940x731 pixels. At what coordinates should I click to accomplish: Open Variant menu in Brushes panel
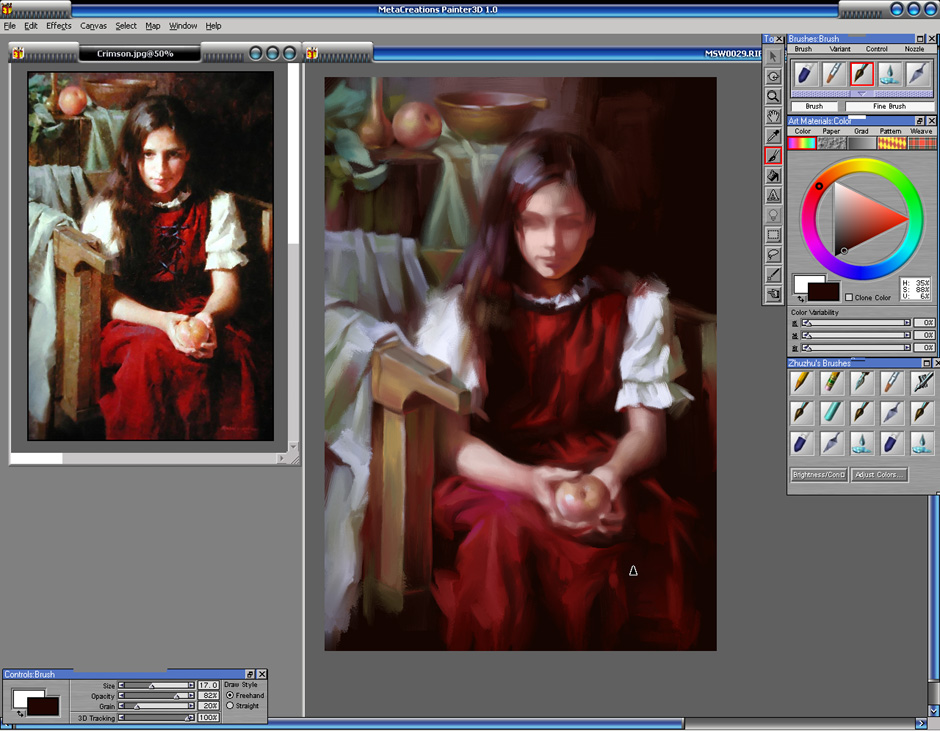[x=840, y=49]
